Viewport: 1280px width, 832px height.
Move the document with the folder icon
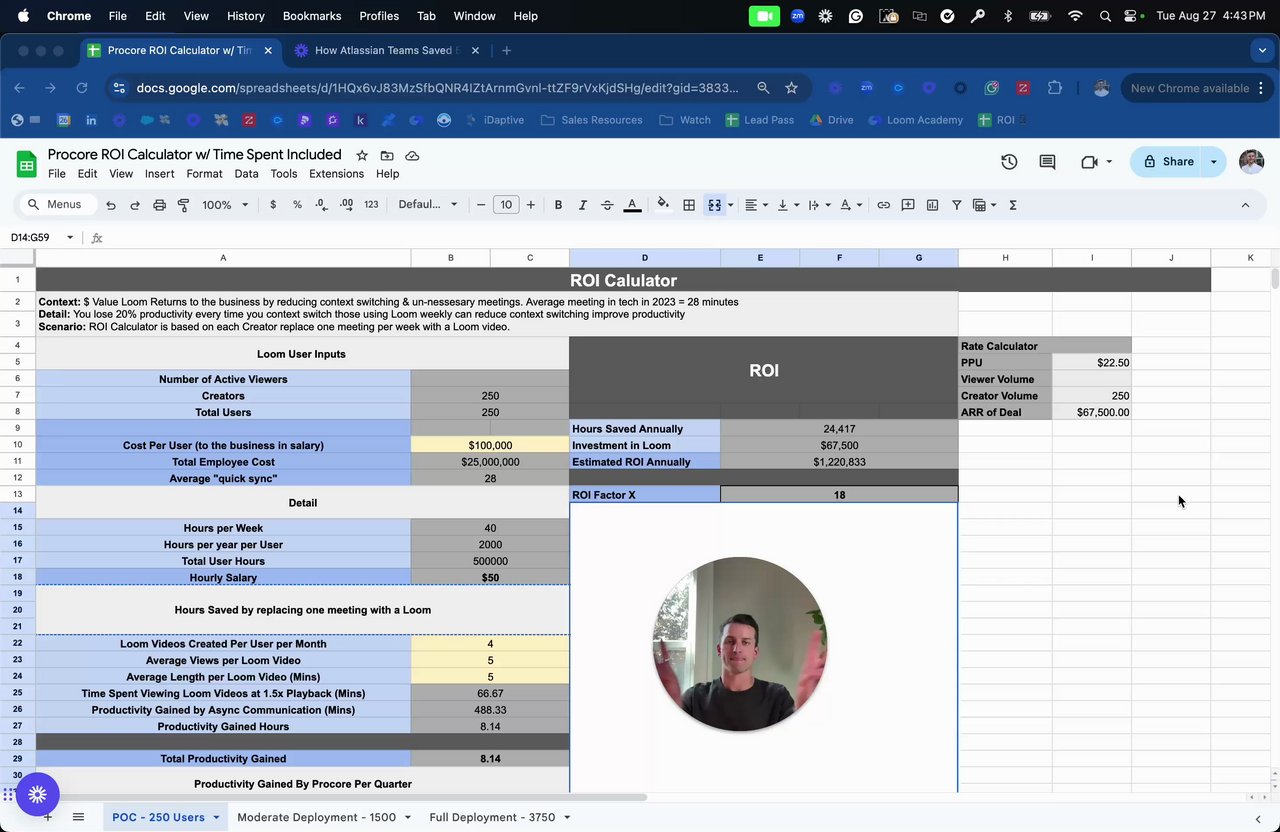[387, 156]
